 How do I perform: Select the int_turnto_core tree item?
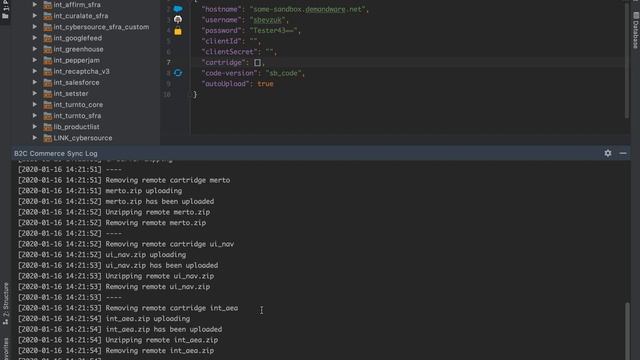[78, 104]
